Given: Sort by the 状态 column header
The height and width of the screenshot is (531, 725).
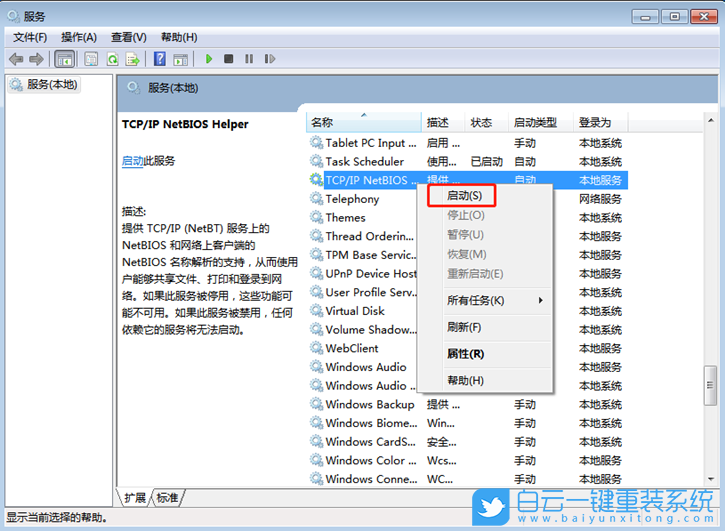Looking at the screenshot, I should [485, 123].
